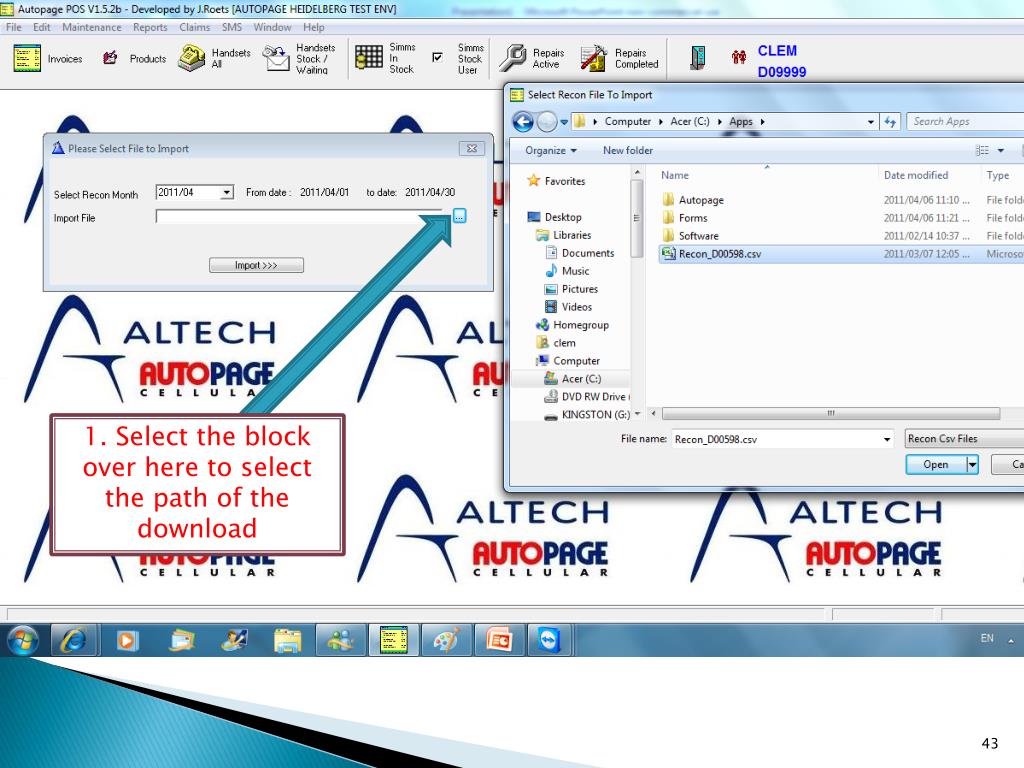Expand the File name combo box dropdown
Image resolution: width=1024 pixels, height=768 pixels.
coord(886,440)
